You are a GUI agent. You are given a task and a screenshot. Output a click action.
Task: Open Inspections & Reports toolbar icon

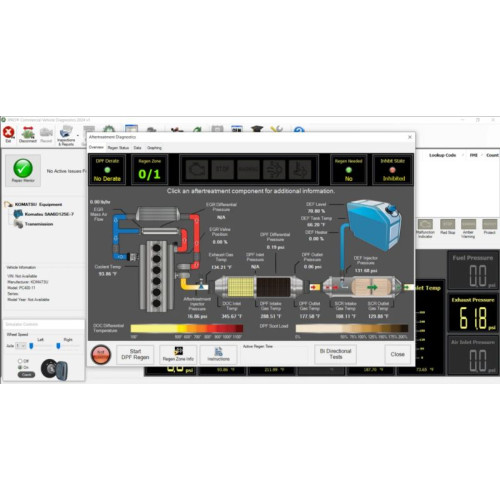click(x=66, y=135)
